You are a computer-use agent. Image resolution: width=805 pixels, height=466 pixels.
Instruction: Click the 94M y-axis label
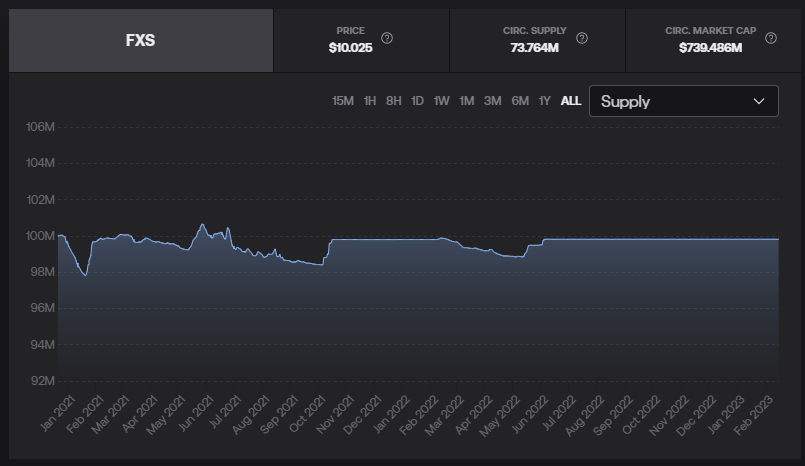click(x=43, y=345)
